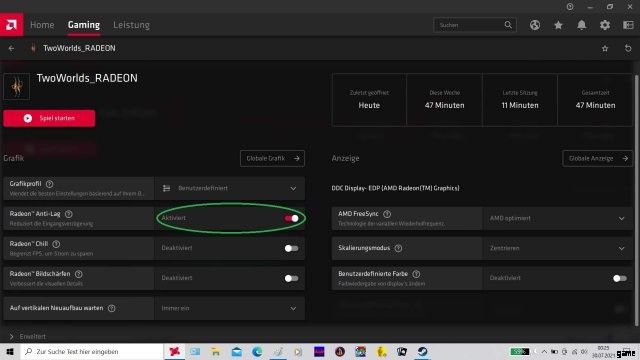Toggle the sidebar panel icon at top right
Viewport: 640px width, 360px height.
[628, 25]
